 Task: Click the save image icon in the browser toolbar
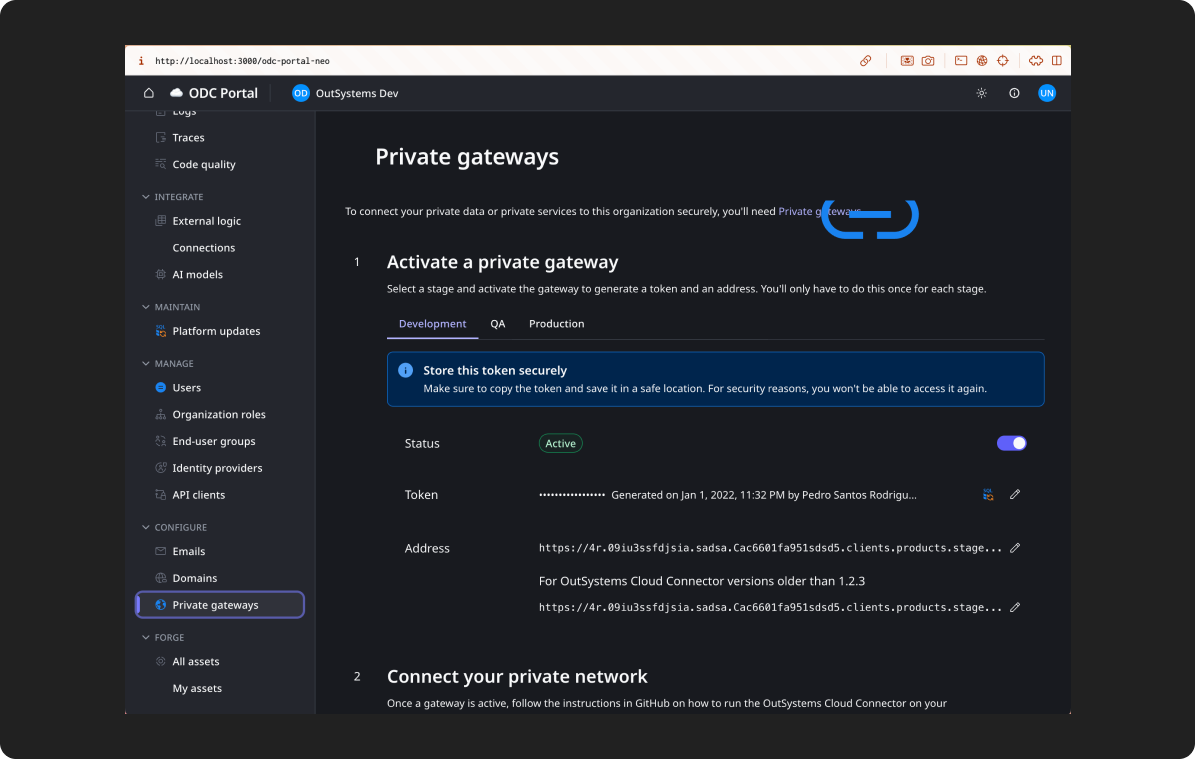[x=907, y=61]
